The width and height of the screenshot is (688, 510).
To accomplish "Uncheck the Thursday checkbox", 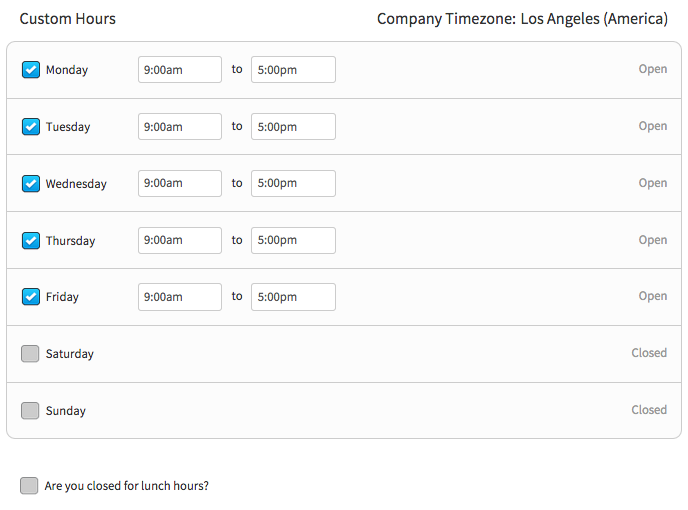I will point(31,241).
